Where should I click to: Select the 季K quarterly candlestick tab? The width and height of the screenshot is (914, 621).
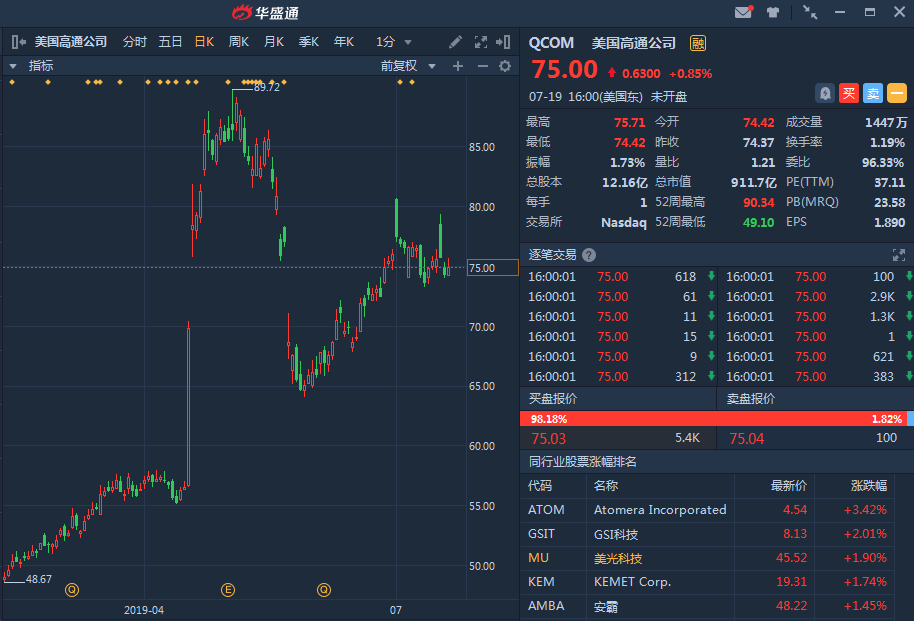point(308,42)
